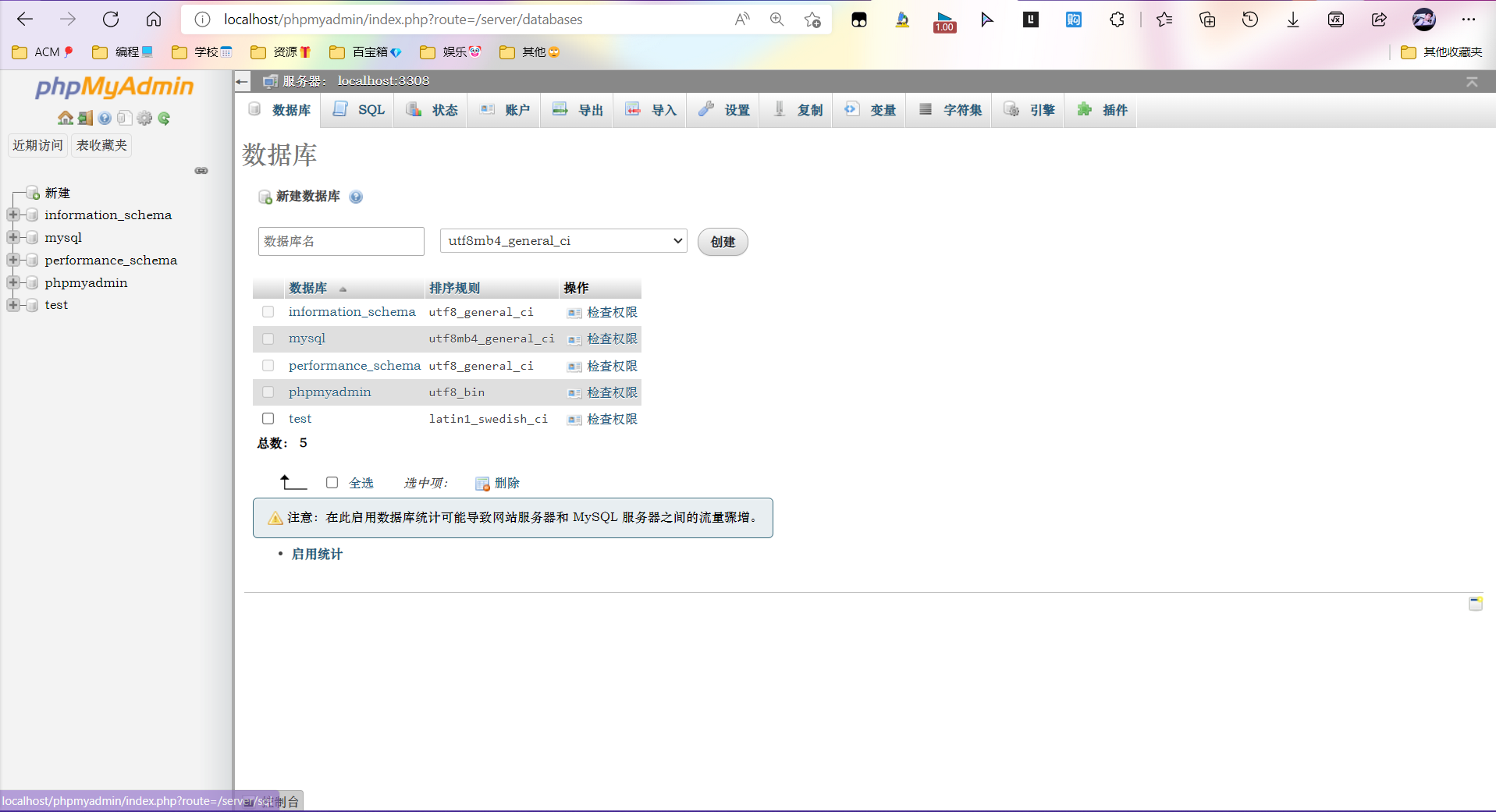The height and width of the screenshot is (812, 1496).
Task: Expand information_schema in navigation tree
Action: coord(13,215)
